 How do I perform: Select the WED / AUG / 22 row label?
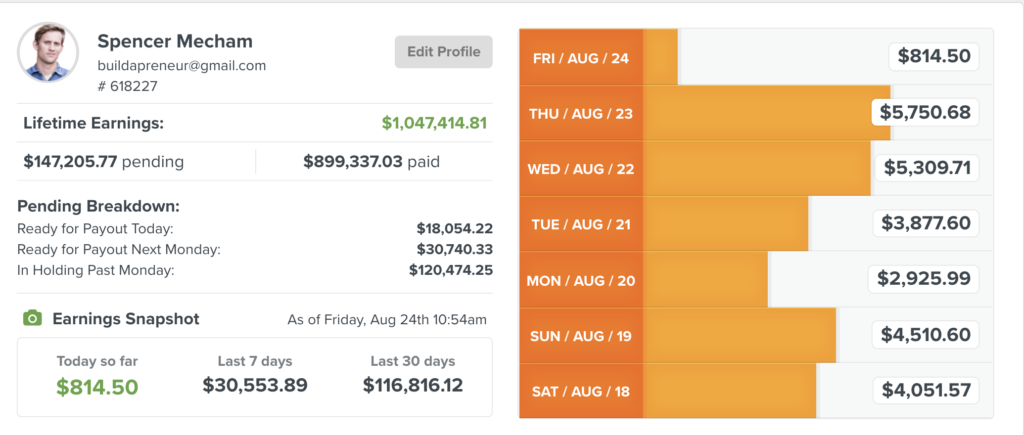pyautogui.click(x=581, y=169)
